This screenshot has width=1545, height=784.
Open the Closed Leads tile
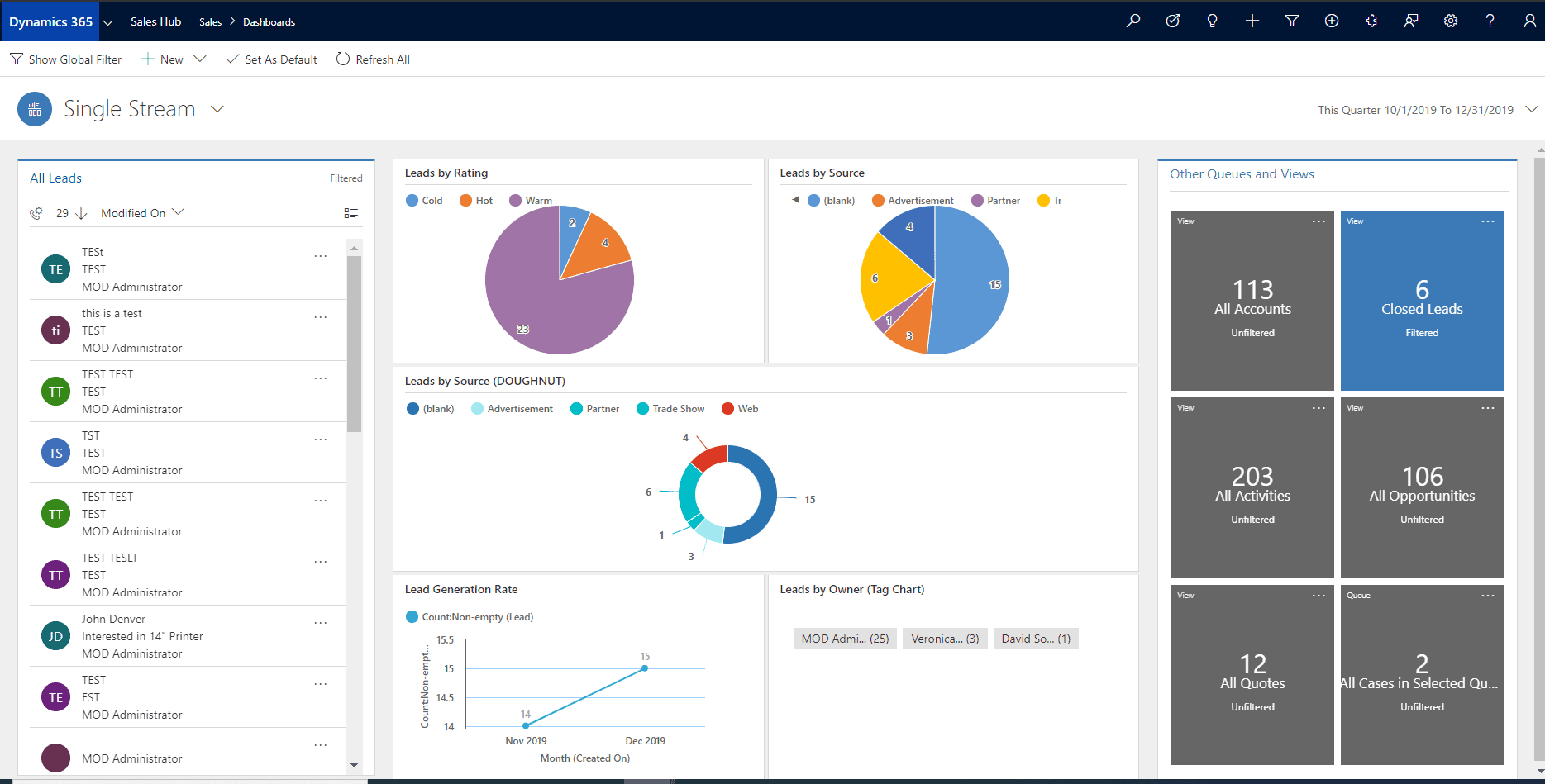tap(1422, 301)
